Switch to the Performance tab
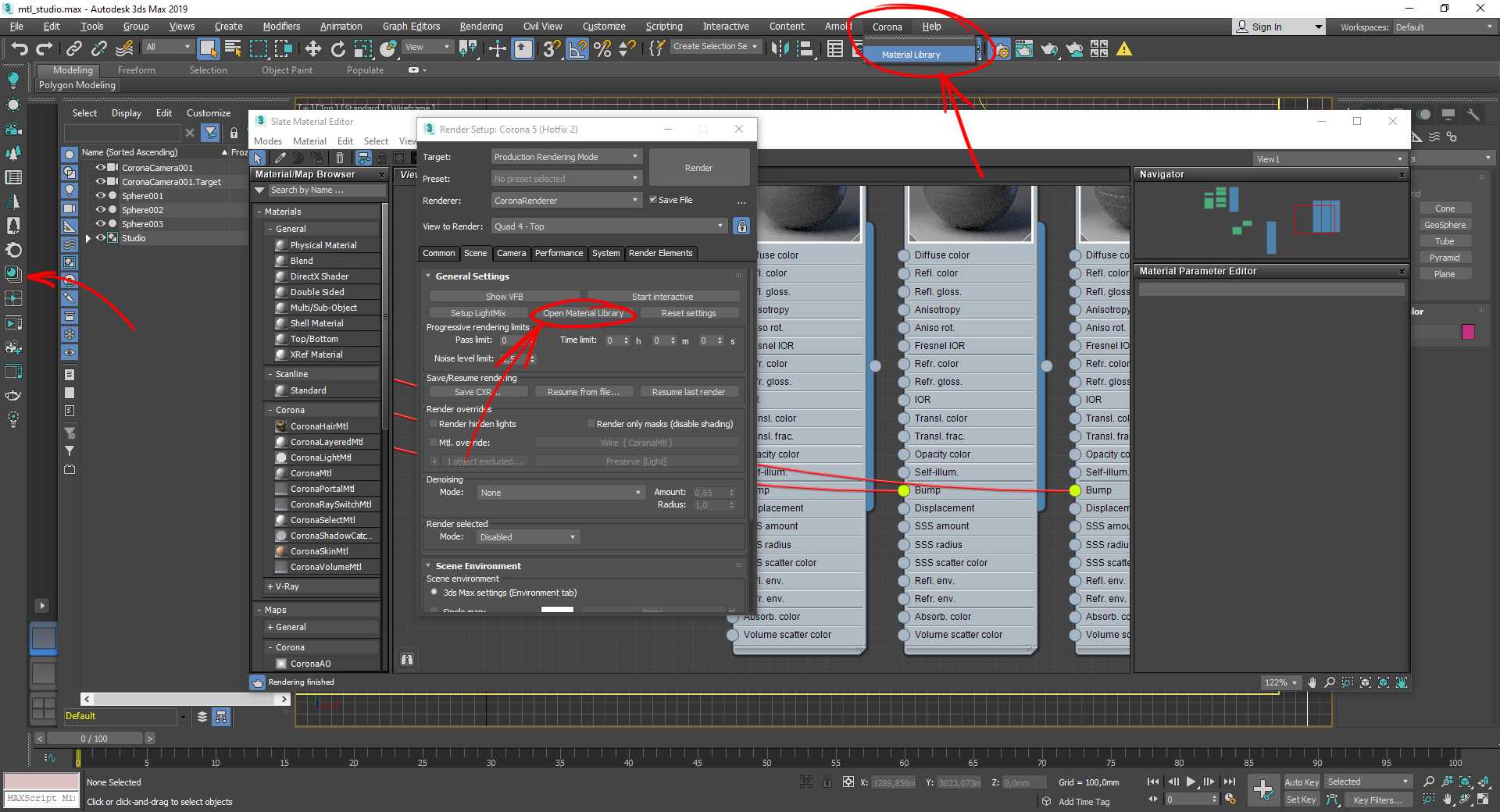The height and width of the screenshot is (812, 1500). [x=559, y=253]
